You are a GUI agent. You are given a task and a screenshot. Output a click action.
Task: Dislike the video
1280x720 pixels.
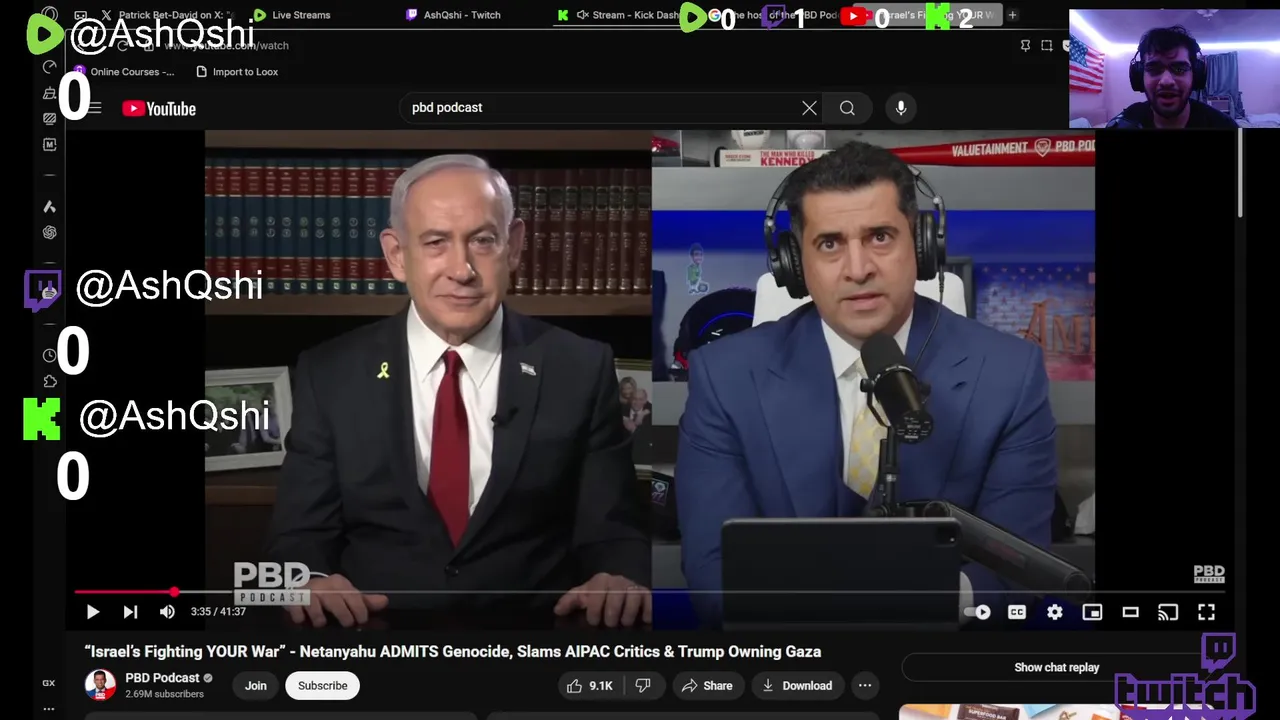(x=643, y=686)
